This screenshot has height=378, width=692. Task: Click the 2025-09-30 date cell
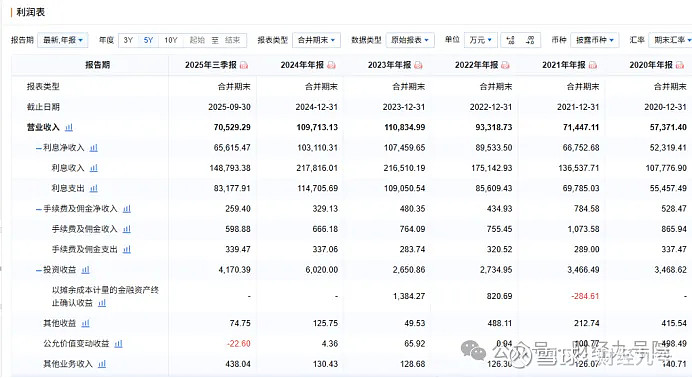(x=229, y=107)
